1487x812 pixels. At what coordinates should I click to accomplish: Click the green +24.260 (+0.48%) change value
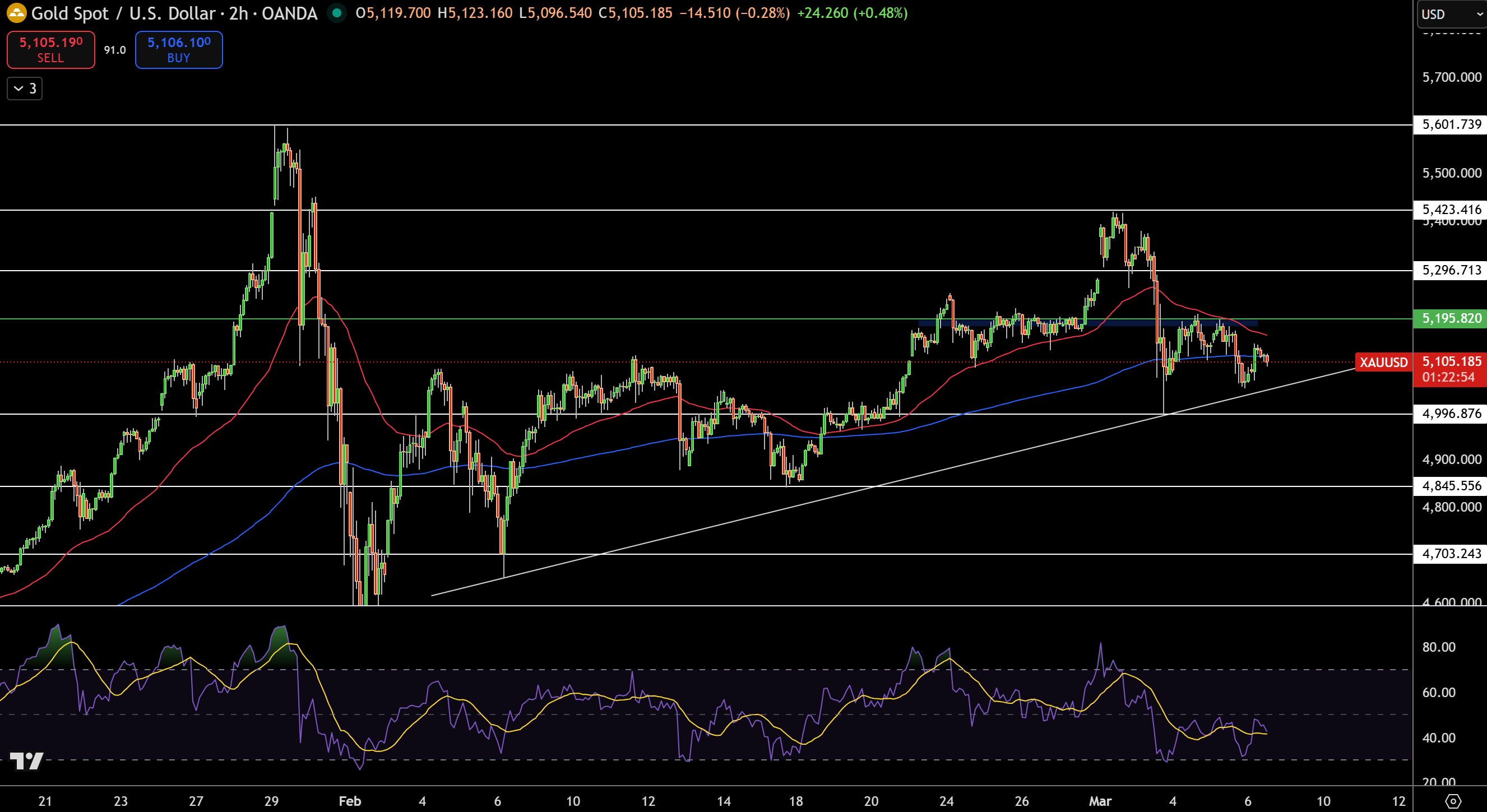click(852, 13)
